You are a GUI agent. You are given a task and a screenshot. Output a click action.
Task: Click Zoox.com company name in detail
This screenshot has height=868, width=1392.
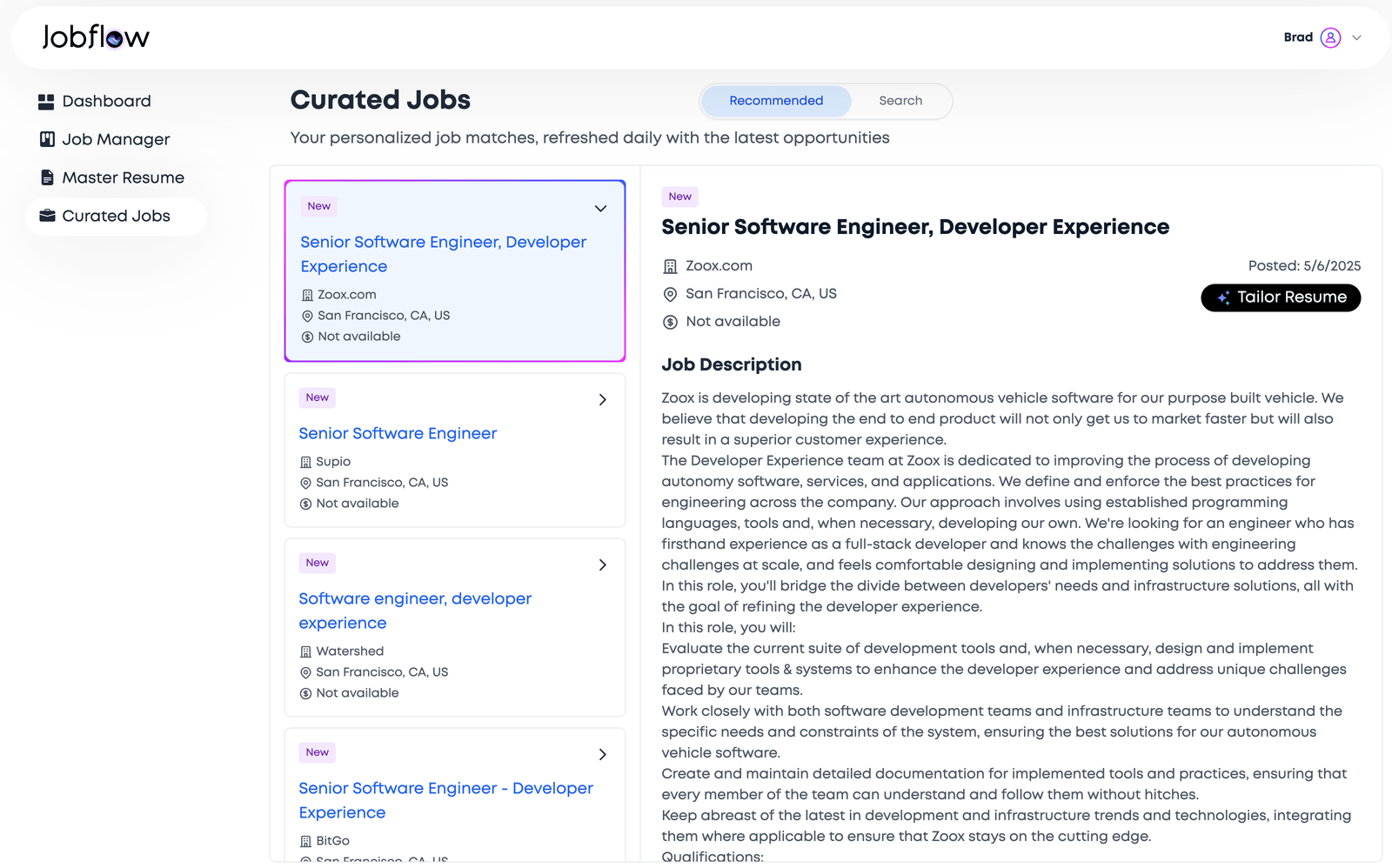click(x=719, y=266)
